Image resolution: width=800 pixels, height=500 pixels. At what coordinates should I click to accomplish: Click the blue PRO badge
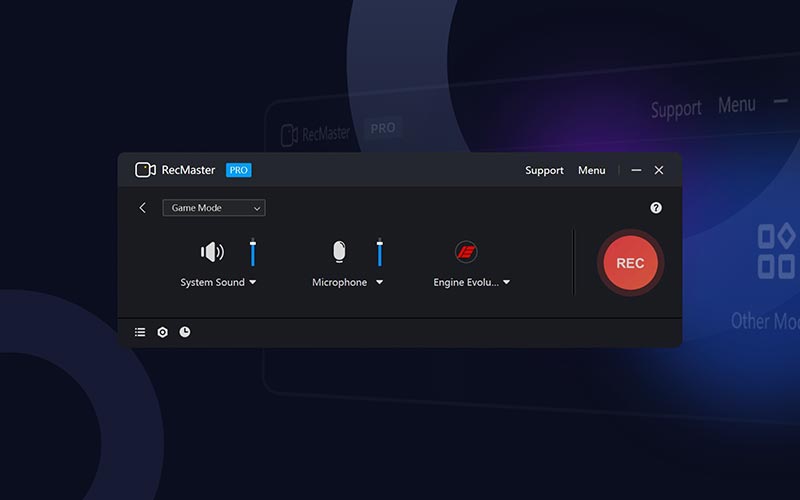coord(238,170)
